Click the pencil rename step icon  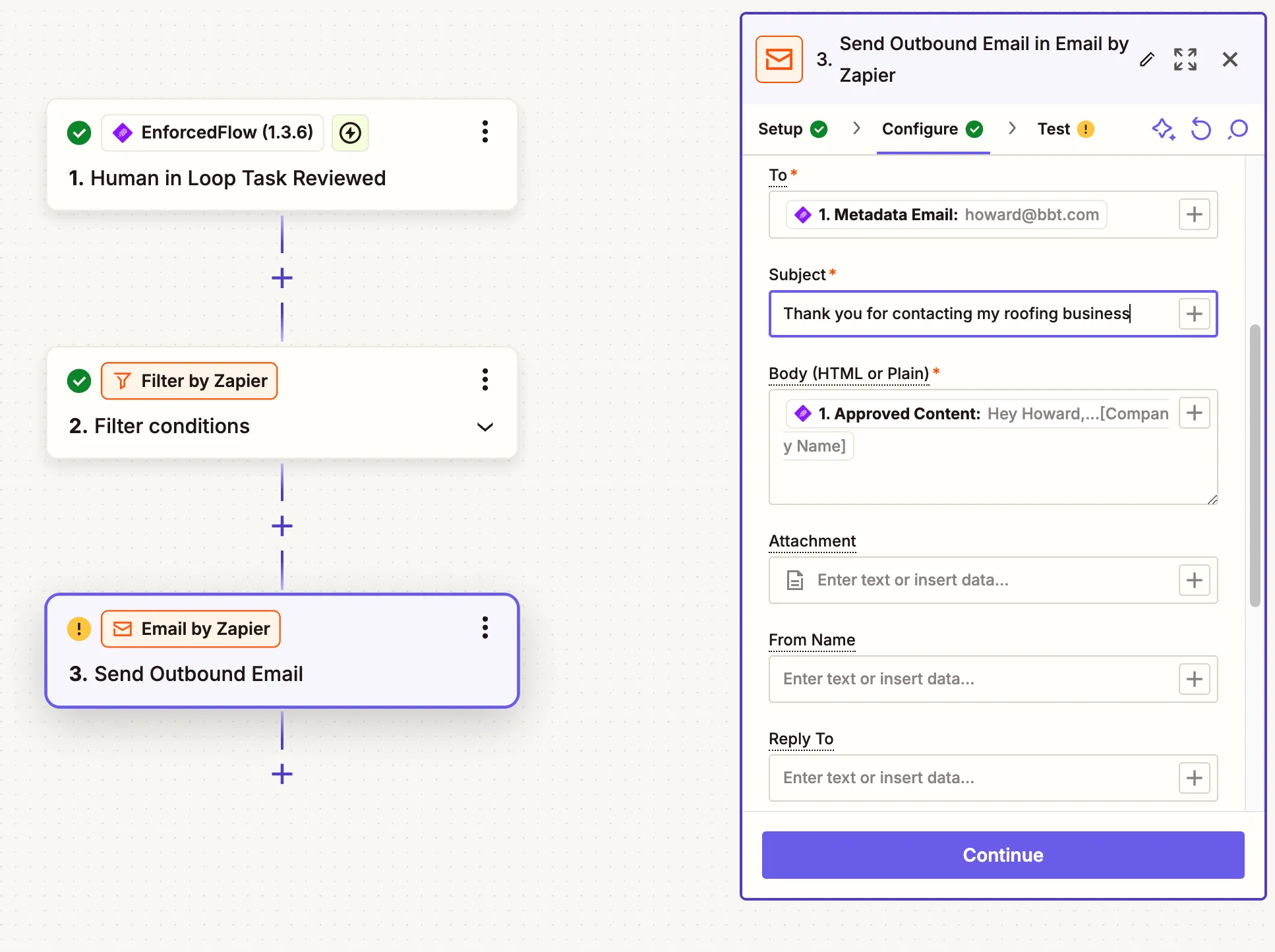[1147, 59]
